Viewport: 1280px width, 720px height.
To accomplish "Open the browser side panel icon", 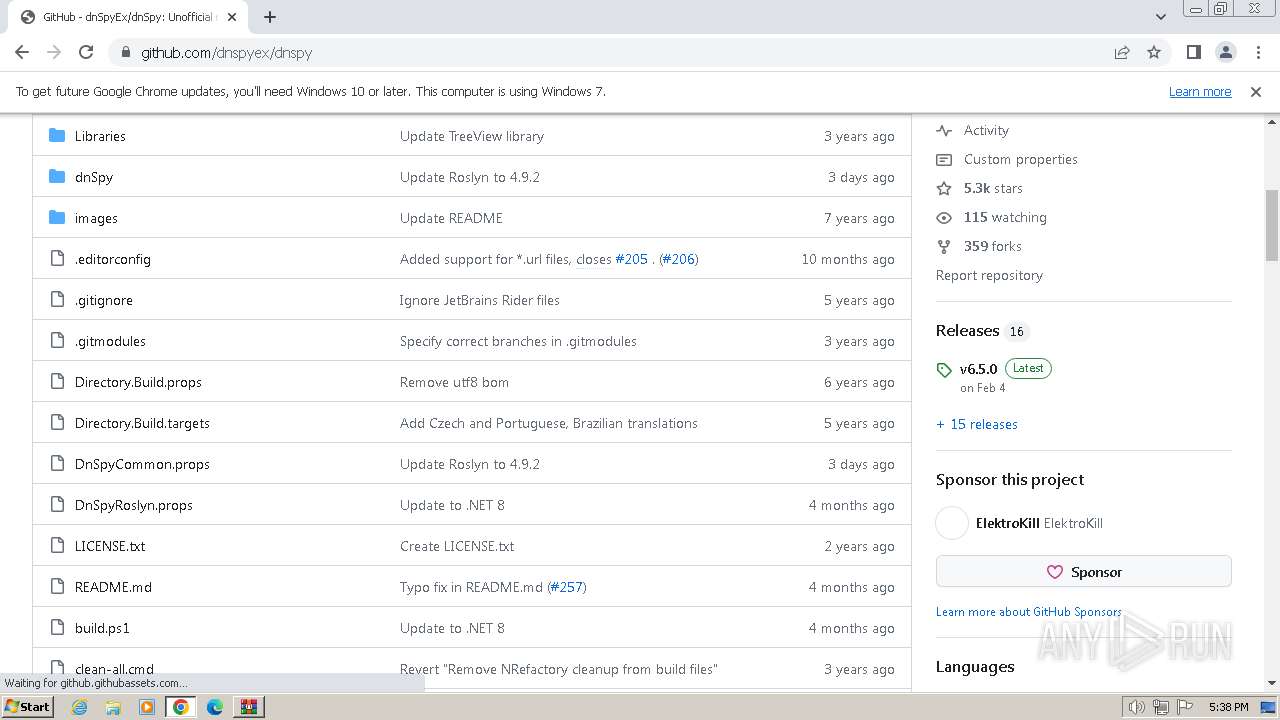I will (x=1194, y=53).
